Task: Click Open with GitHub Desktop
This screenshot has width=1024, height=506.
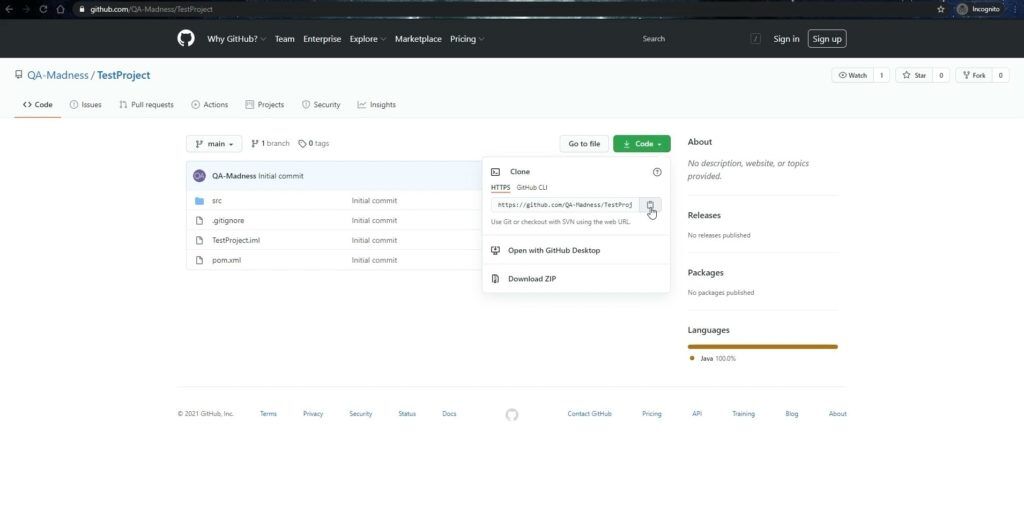Action: (x=576, y=250)
